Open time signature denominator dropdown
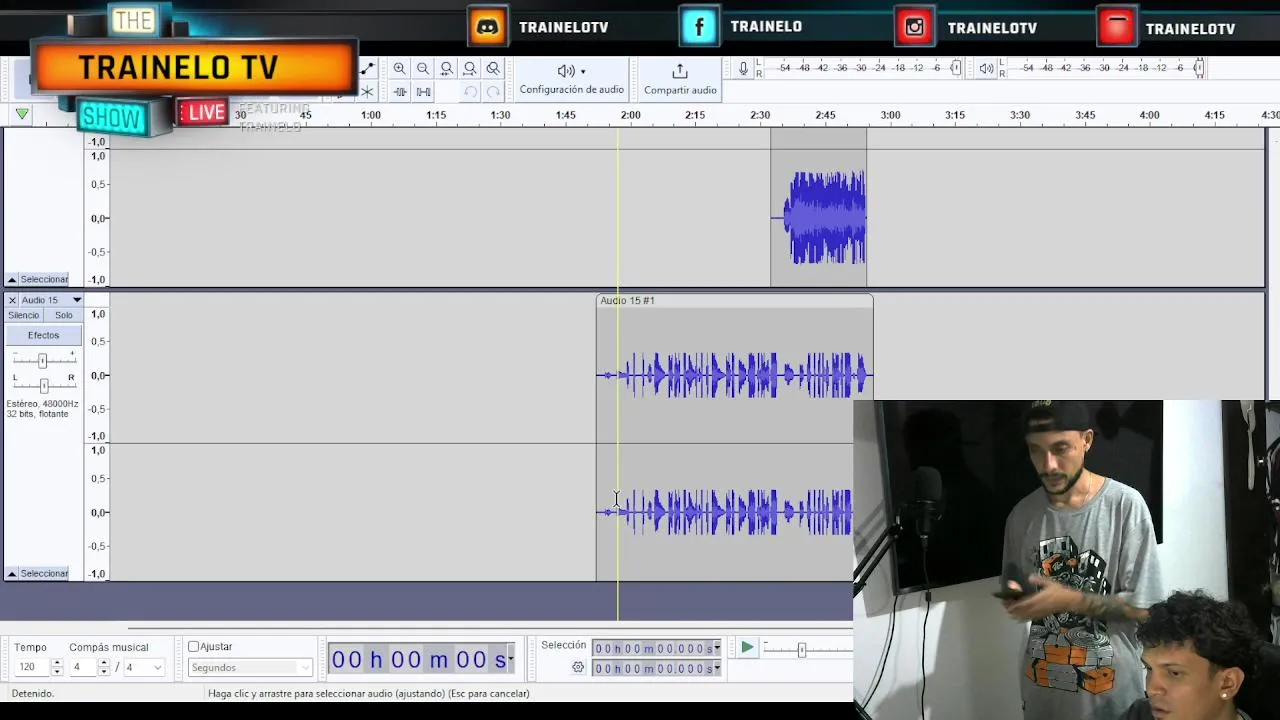Screen dimensions: 1280x720 (144, 667)
